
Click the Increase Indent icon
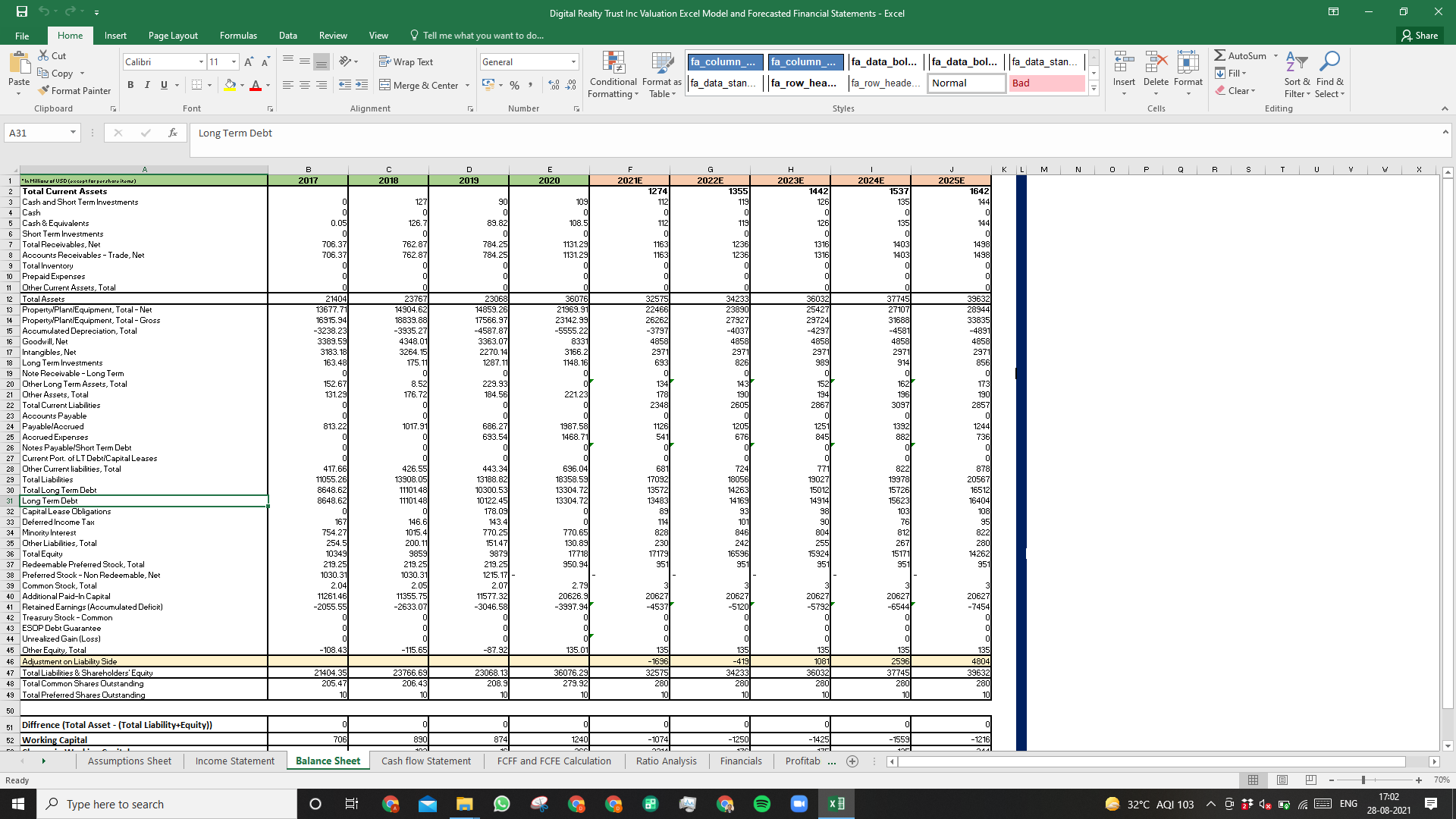(362, 85)
